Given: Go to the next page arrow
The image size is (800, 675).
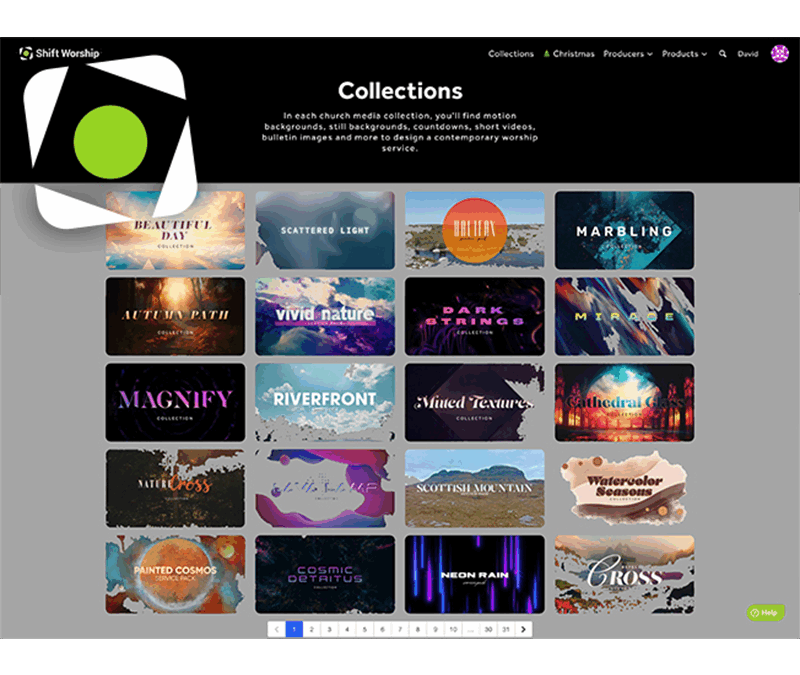Looking at the screenshot, I should click(523, 629).
